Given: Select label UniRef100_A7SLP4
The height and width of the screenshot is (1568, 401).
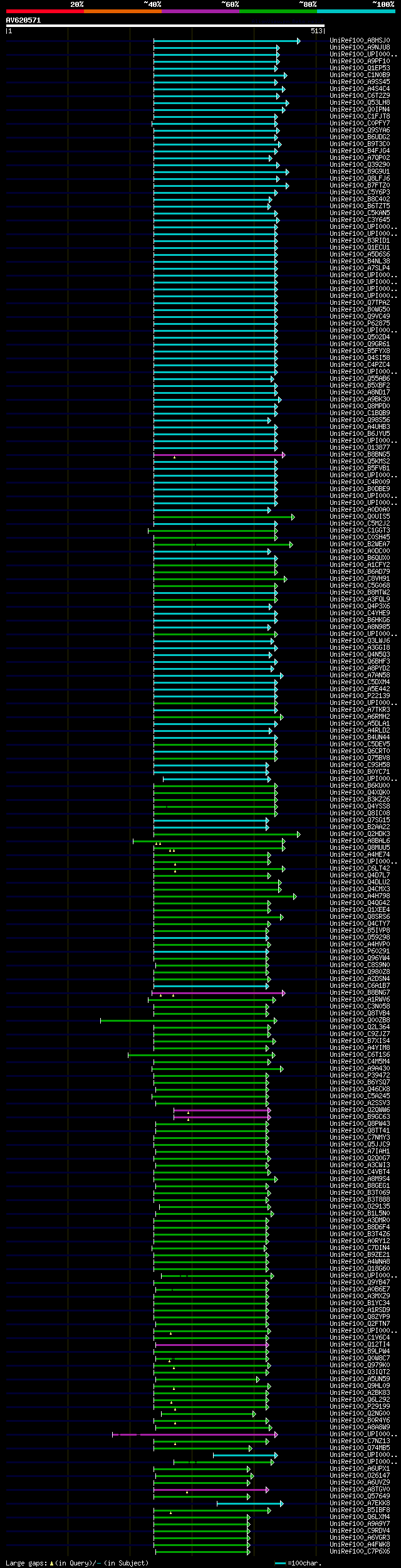Looking at the screenshot, I should [x=360, y=268].
